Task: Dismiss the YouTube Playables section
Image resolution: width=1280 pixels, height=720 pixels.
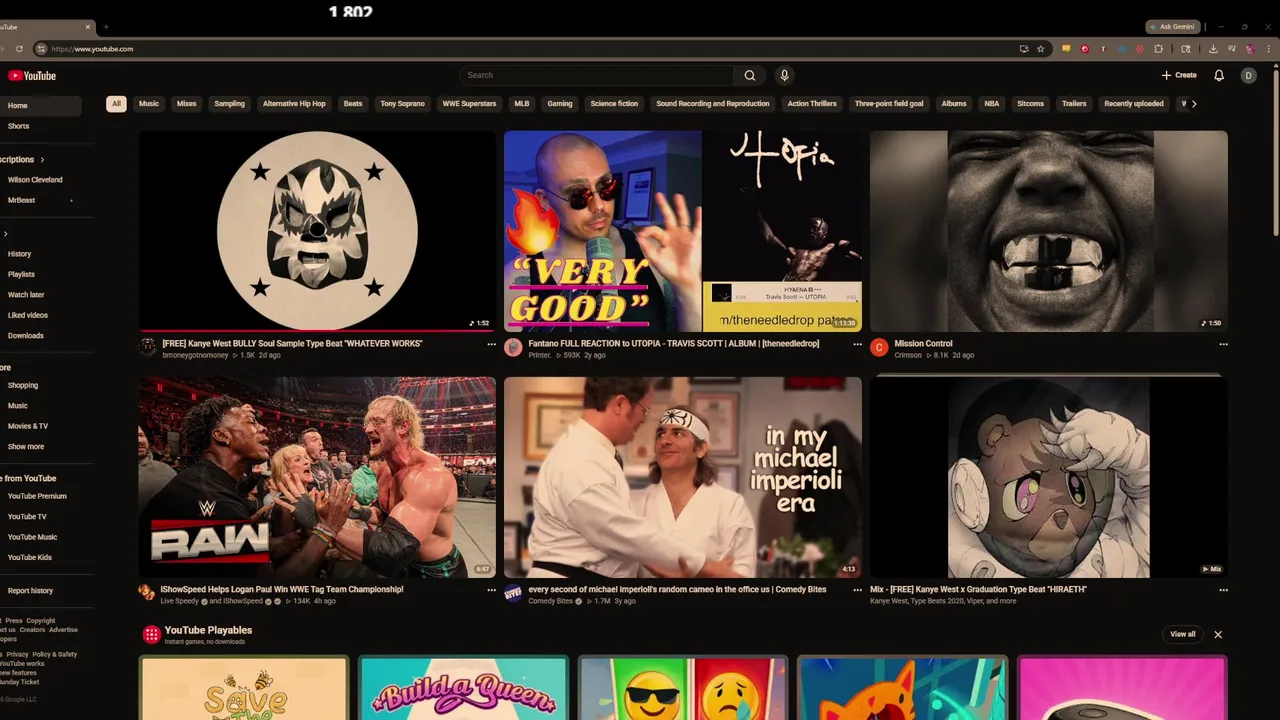Action: click(1218, 634)
